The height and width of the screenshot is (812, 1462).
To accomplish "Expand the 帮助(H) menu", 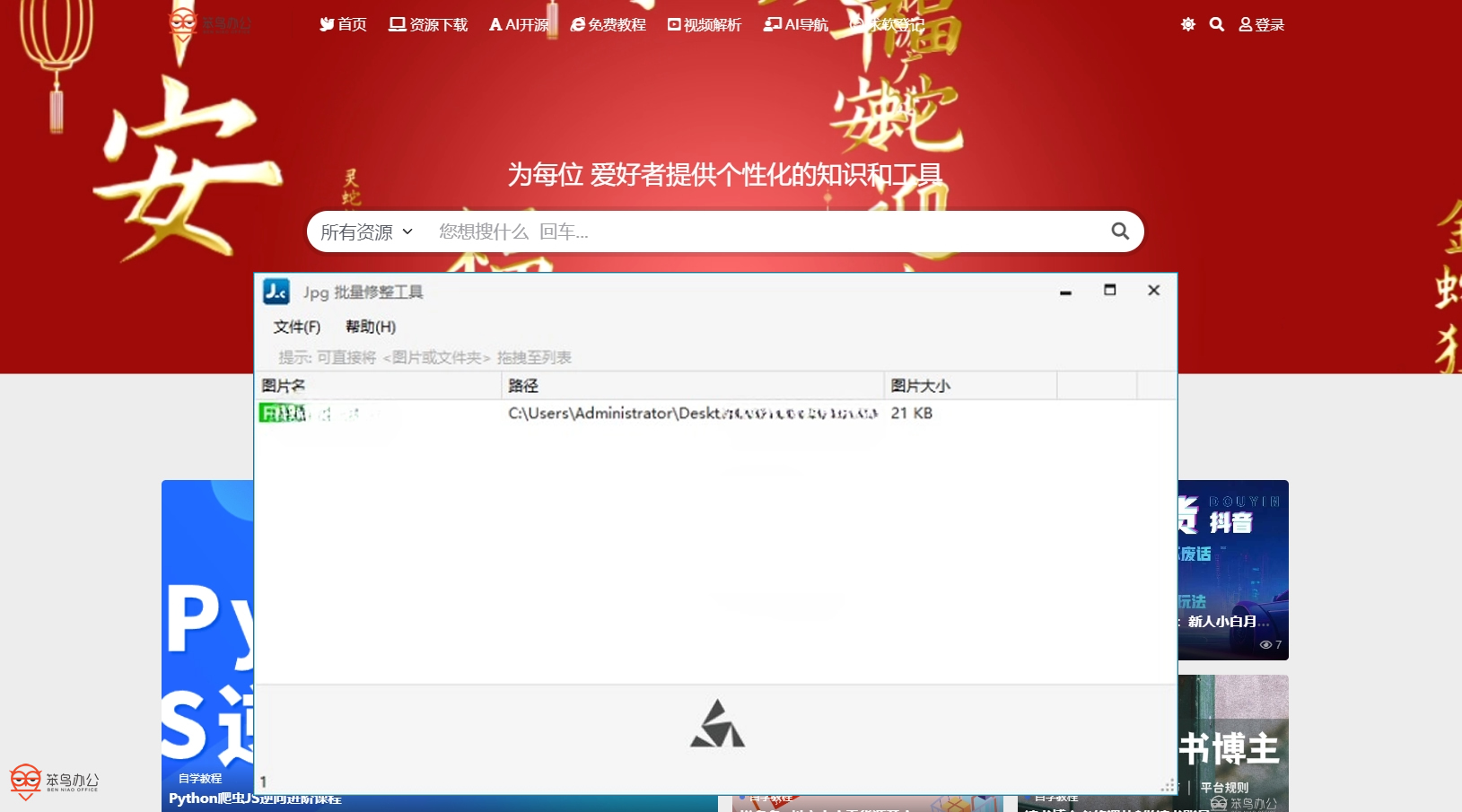I will click(x=369, y=327).
